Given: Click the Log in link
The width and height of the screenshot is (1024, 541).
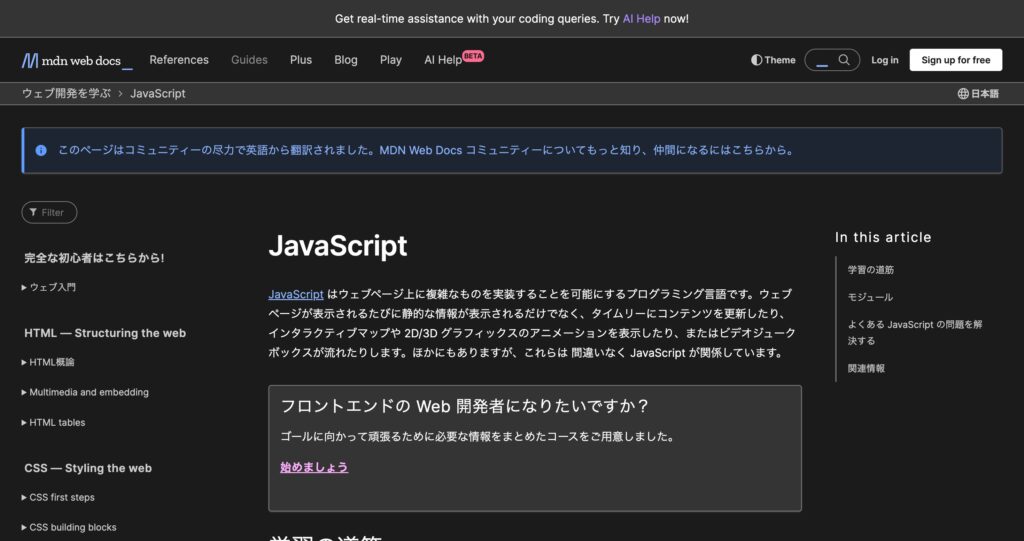Looking at the screenshot, I should [884, 60].
